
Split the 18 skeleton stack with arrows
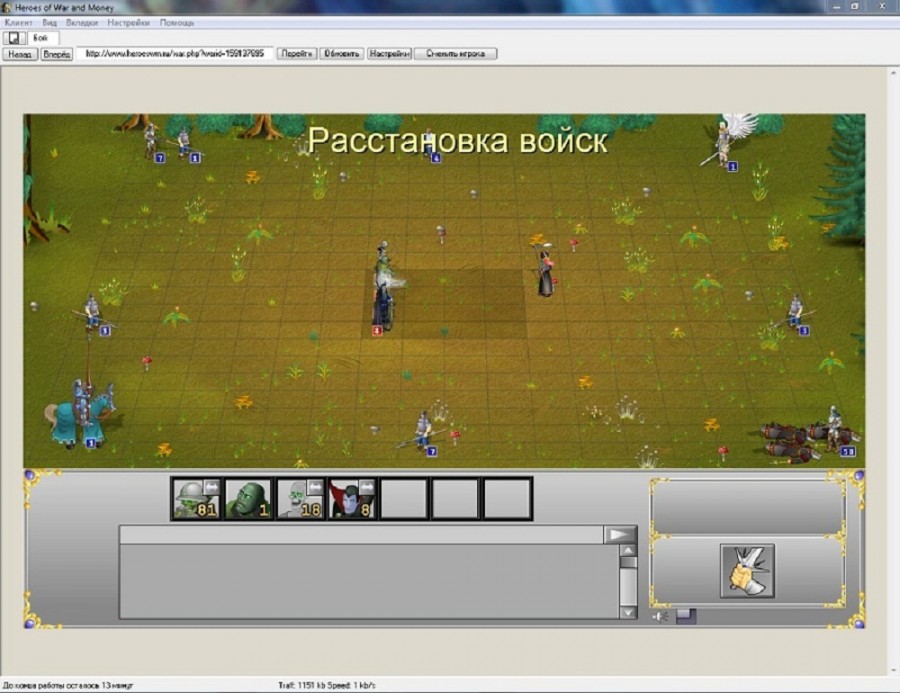[315, 487]
